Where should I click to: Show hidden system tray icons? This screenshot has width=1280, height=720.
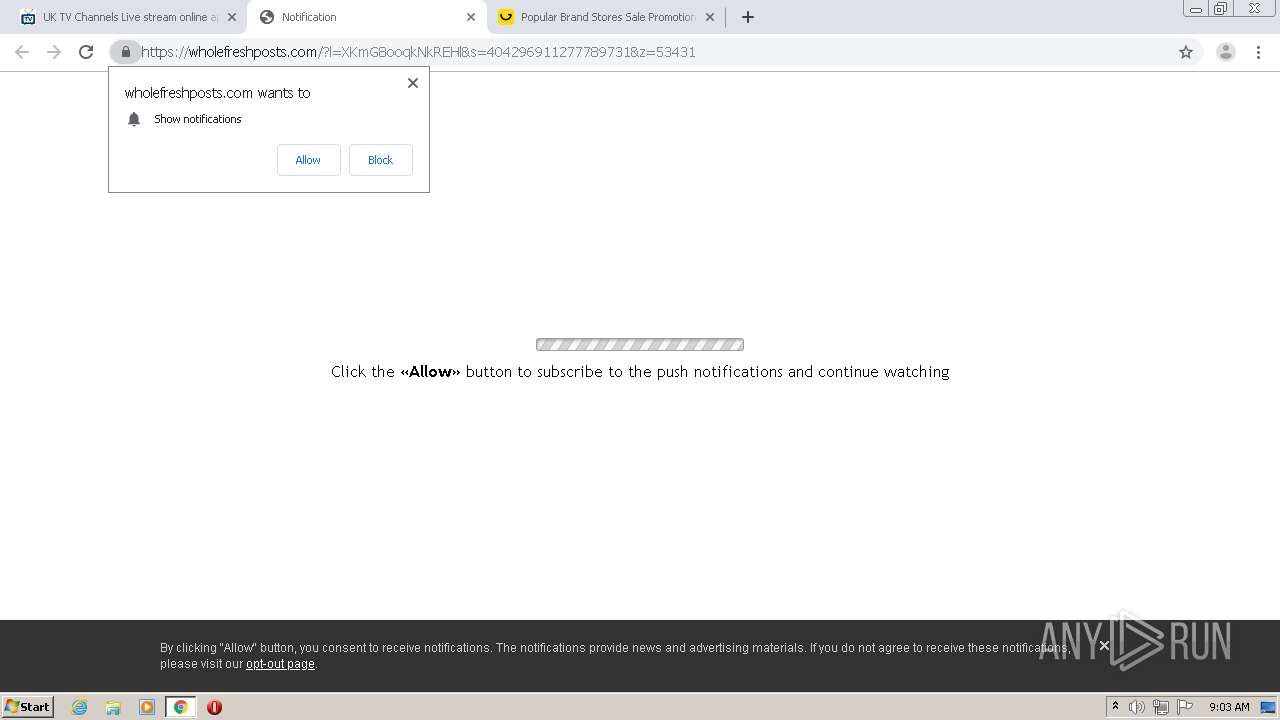point(1115,707)
